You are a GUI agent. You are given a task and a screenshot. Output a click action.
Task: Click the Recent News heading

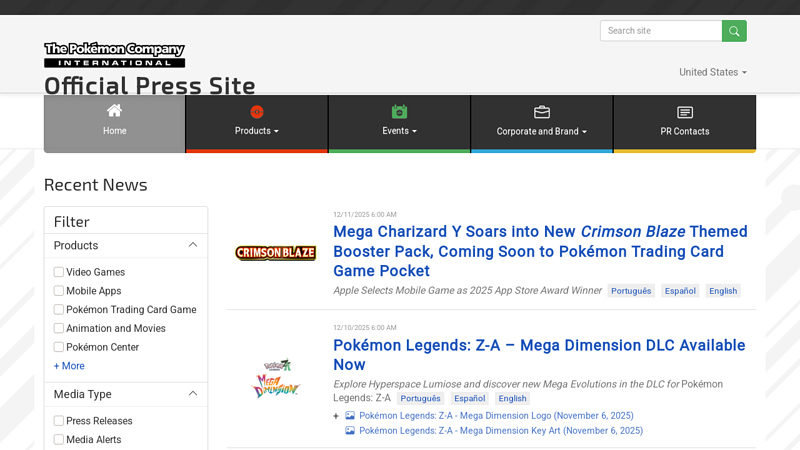95,185
